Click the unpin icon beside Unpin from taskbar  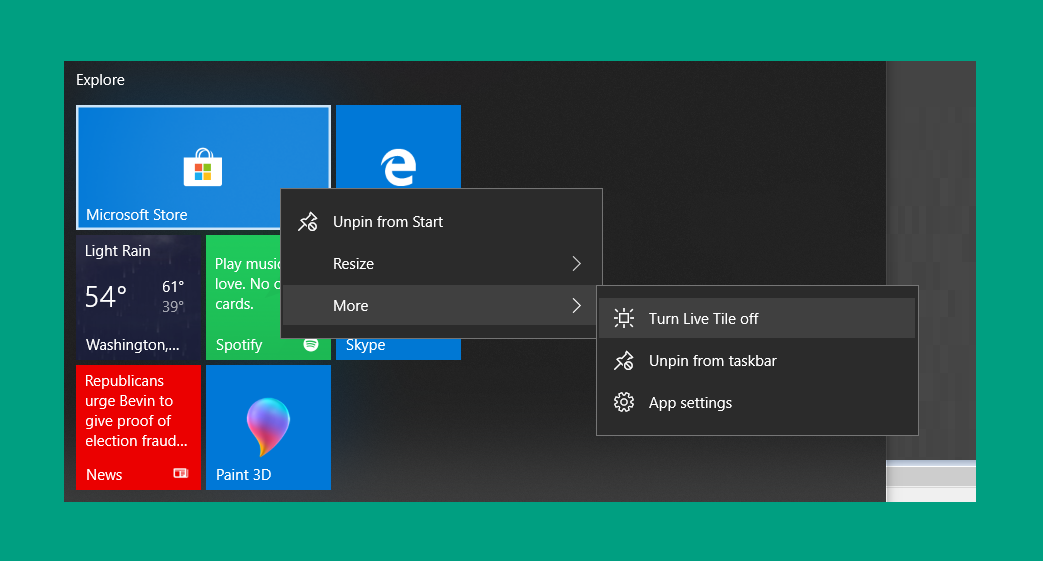pos(623,361)
